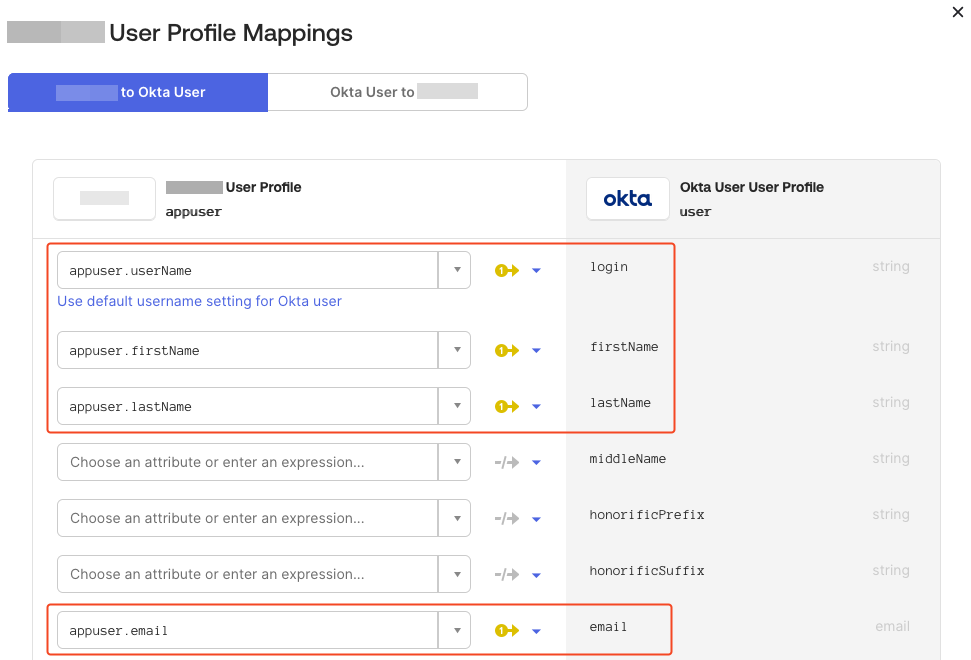Expand mapping options arrow for honorificPrefix row
The height and width of the screenshot is (660, 971).
[x=536, y=519]
